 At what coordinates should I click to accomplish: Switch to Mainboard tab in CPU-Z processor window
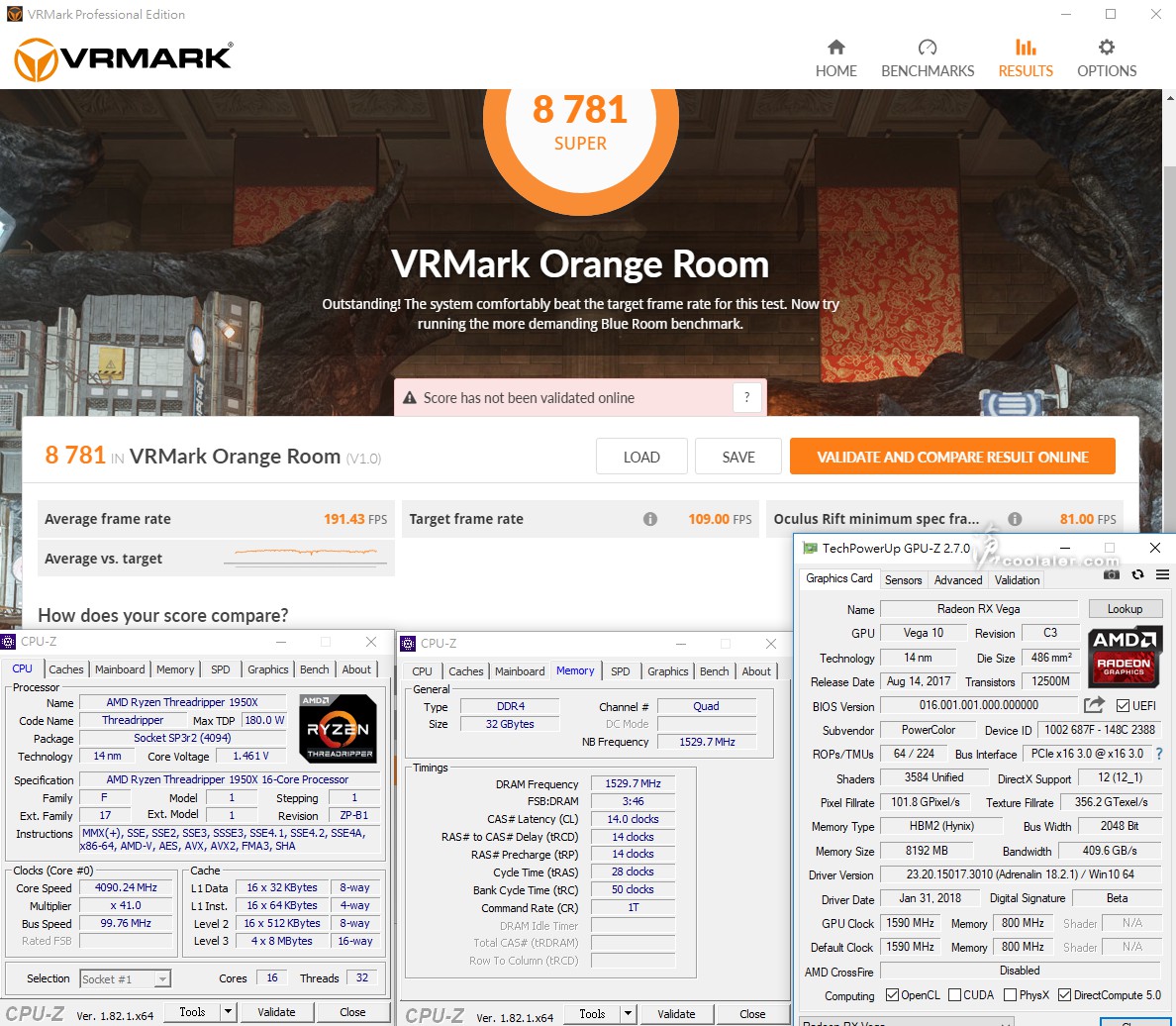[120, 669]
